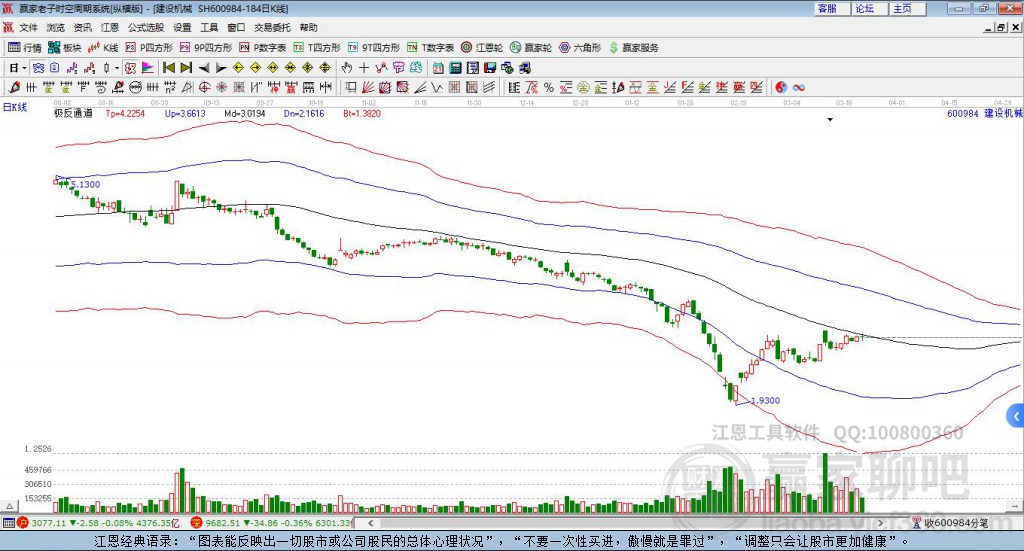Open the T数字表 tool
The image size is (1024, 551).
(x=430, y=48)
